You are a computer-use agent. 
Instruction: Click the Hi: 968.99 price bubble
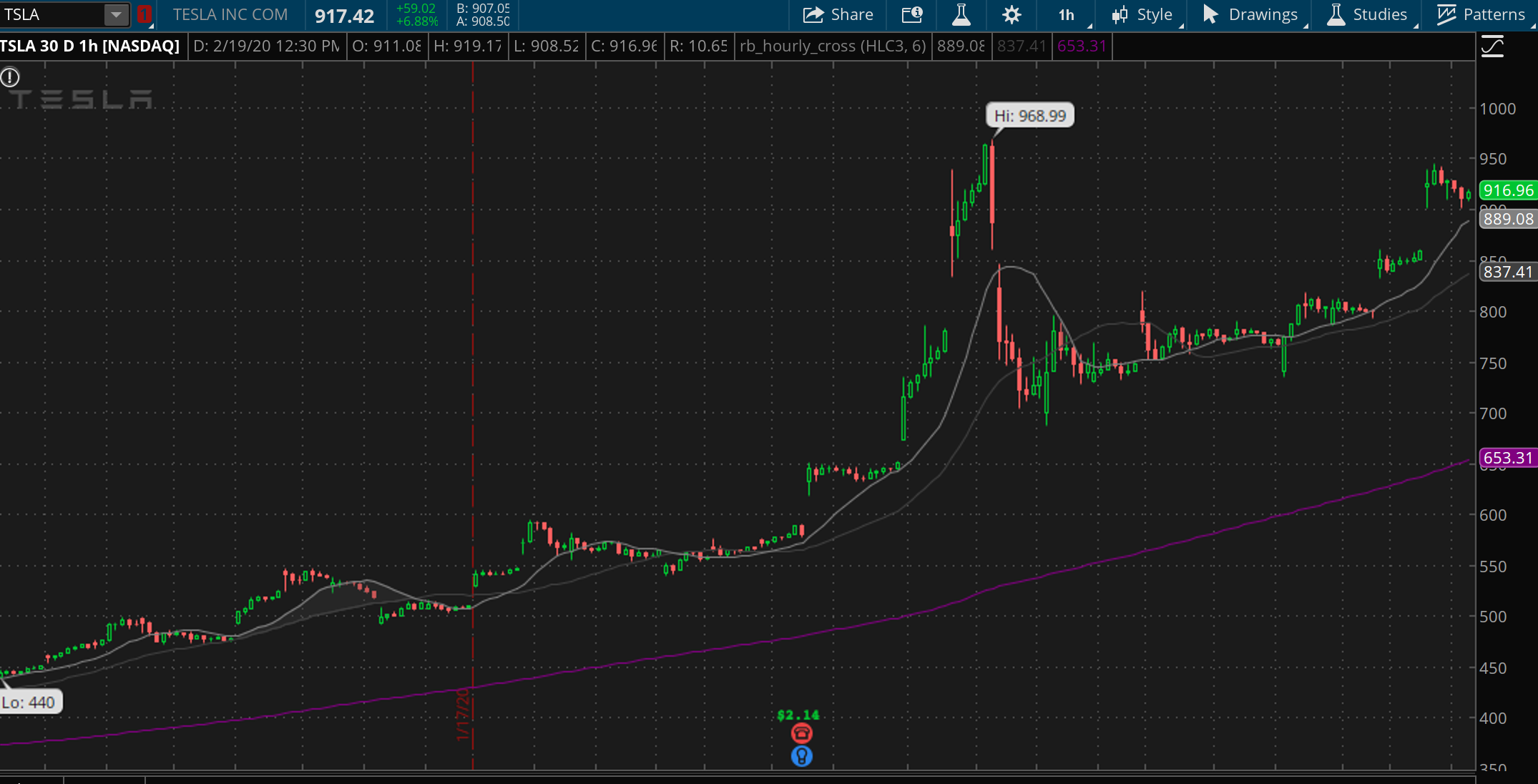(1030, 116)
